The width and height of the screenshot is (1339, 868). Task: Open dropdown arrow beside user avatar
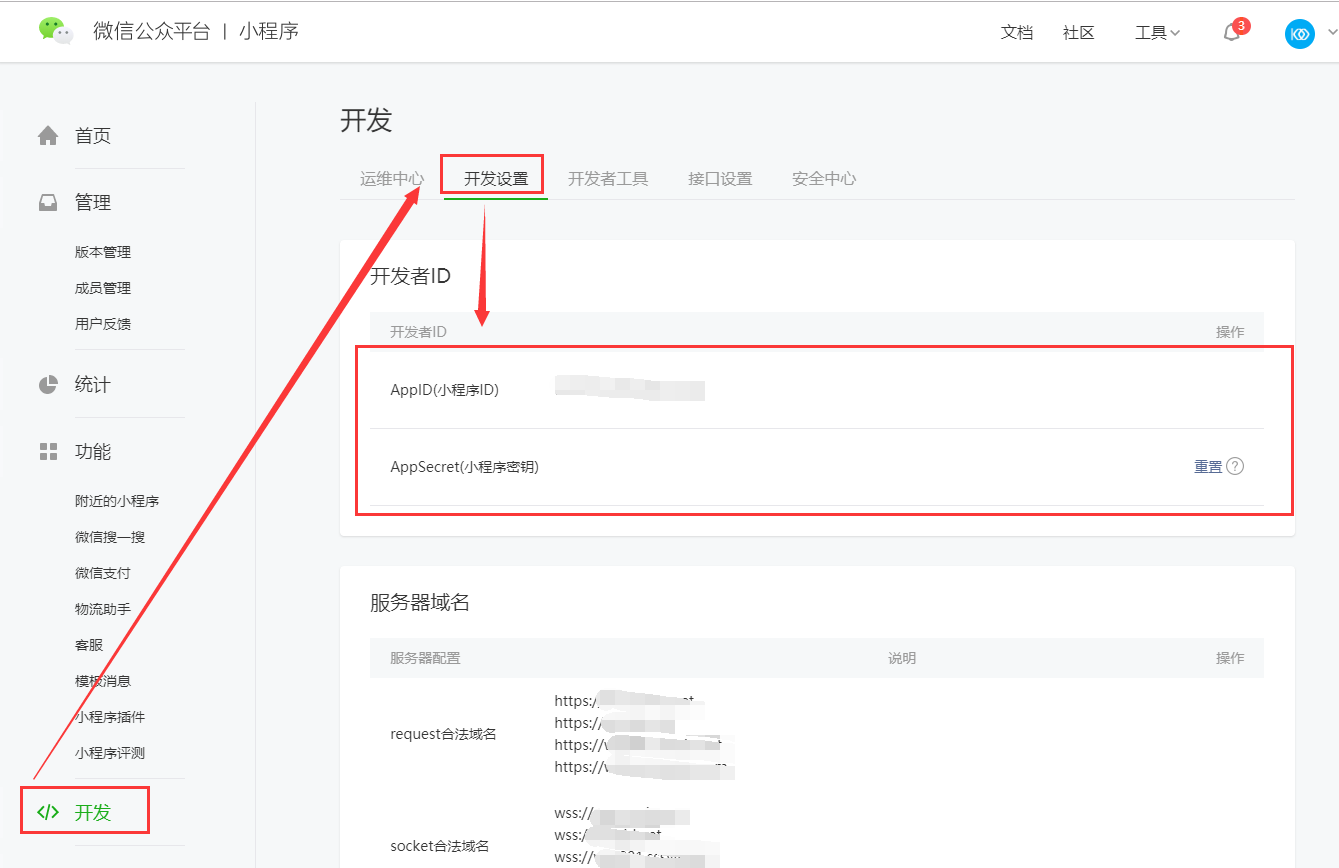click(x=1331, y=33)
